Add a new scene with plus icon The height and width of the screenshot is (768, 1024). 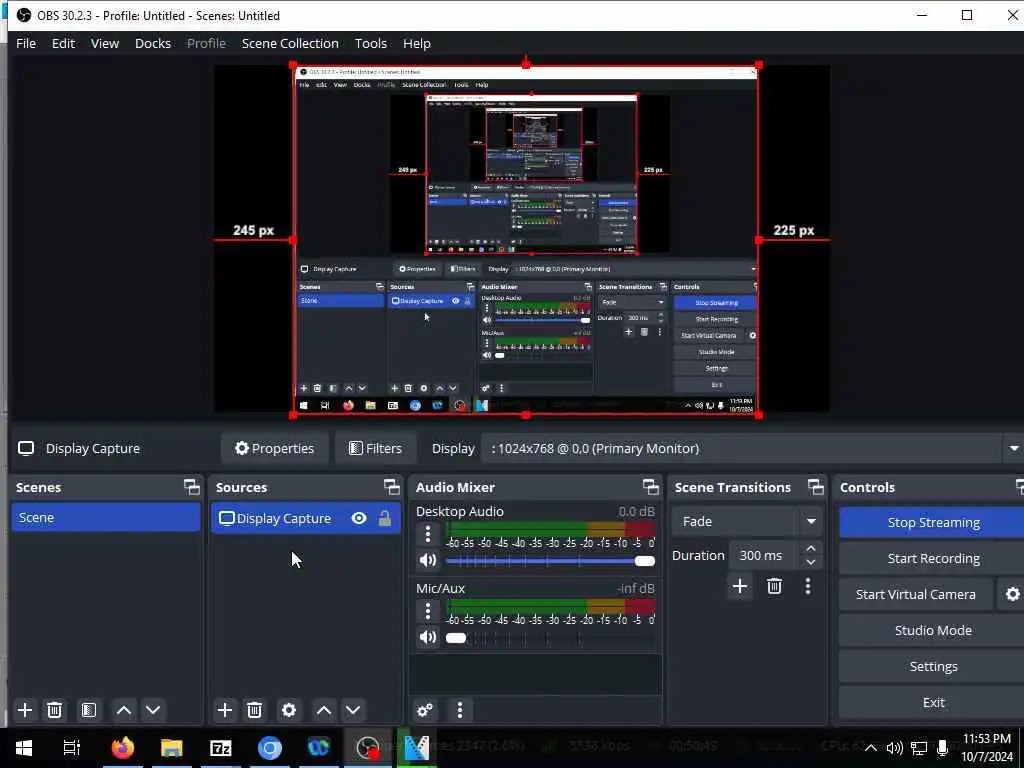tap(25, 710)
